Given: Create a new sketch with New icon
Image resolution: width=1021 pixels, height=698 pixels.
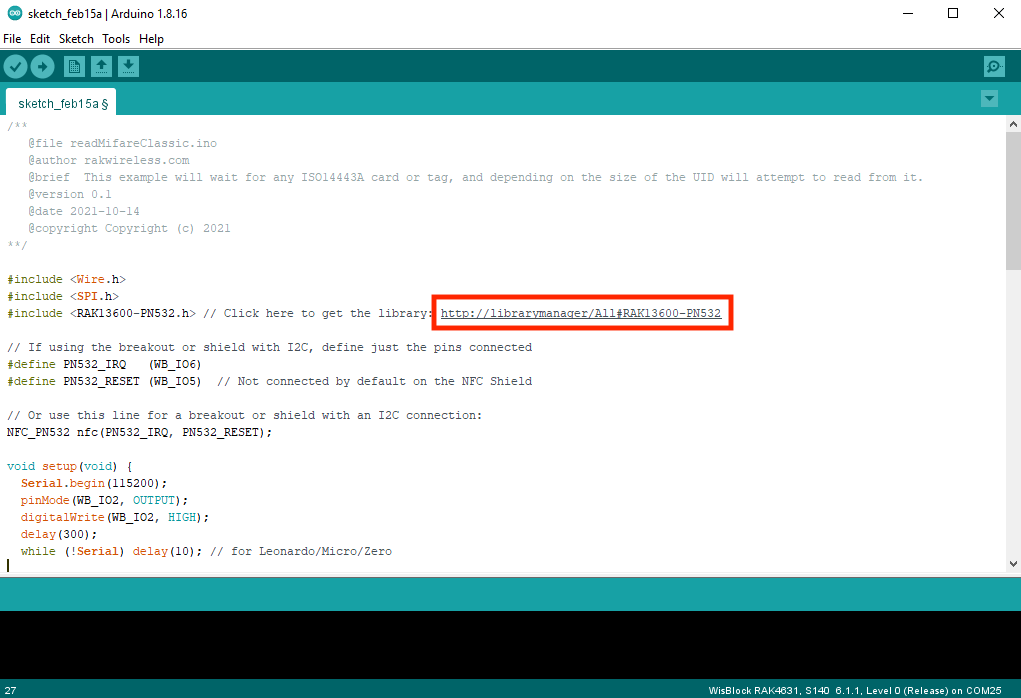Looking at the screenshot, I should pos(74,66).
